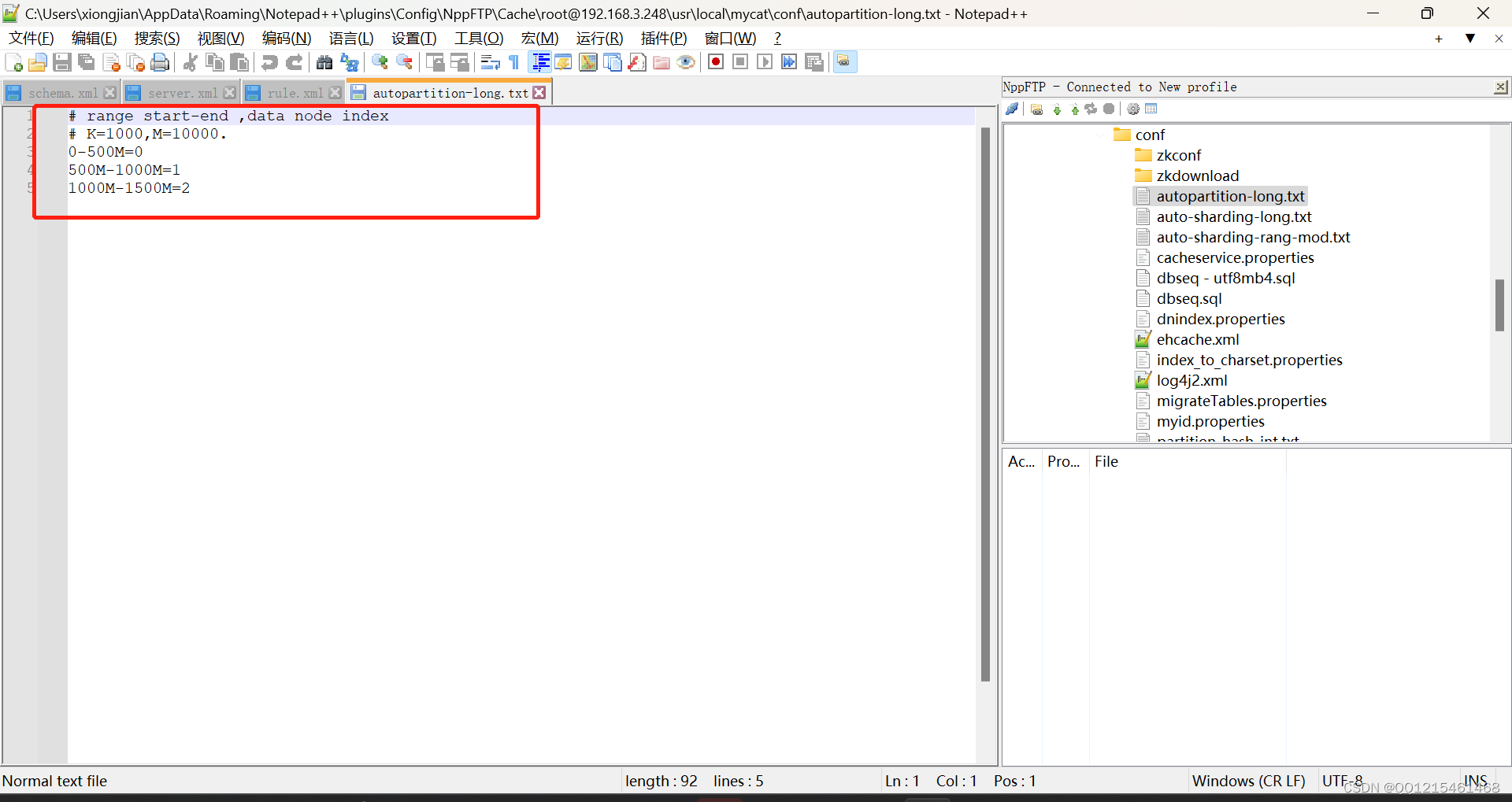The image size is (1512, 802).
Task: Zoom in with the magnifier plus icon
Action: coord(380,62)
